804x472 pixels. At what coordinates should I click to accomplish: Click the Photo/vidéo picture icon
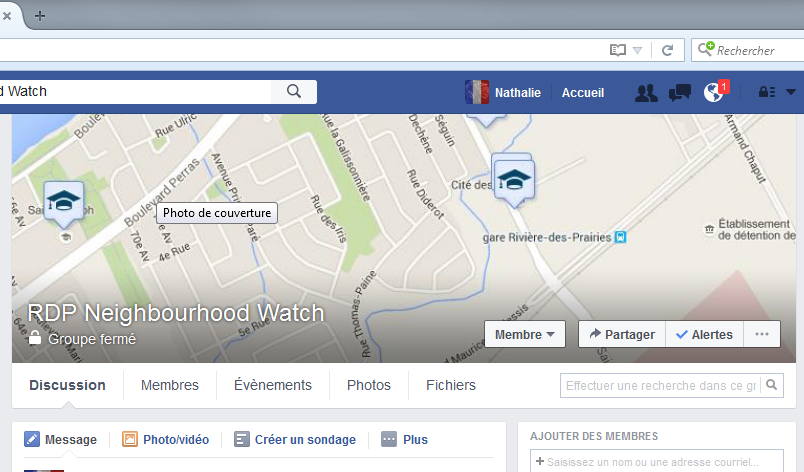point(130,439)
